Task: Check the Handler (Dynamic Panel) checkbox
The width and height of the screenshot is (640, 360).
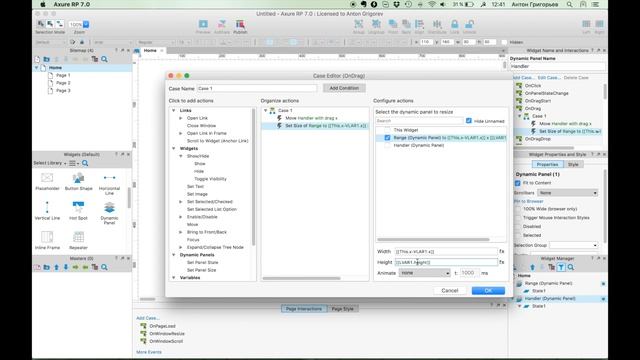Action: pos(387,145)
